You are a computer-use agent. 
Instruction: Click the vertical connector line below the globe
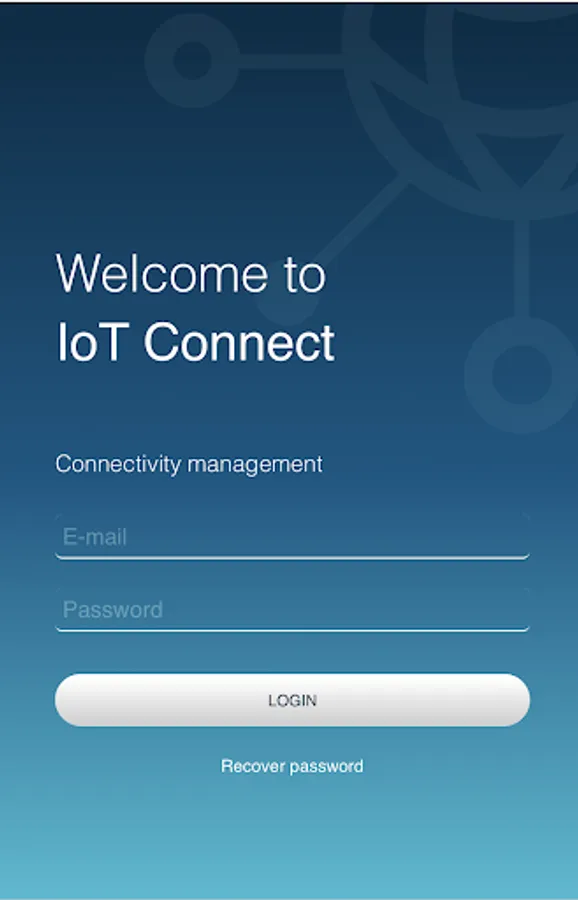(521, 267)
